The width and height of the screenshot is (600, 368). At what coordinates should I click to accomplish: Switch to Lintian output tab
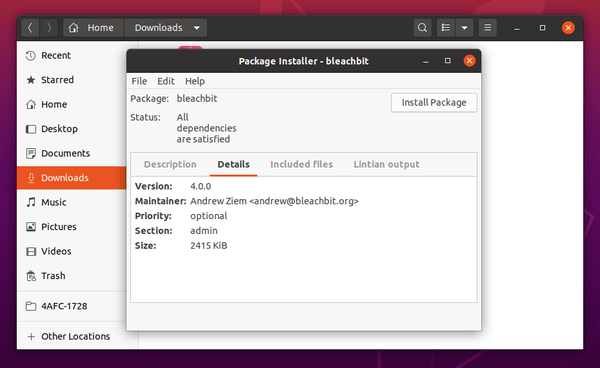tap(386, 164)
